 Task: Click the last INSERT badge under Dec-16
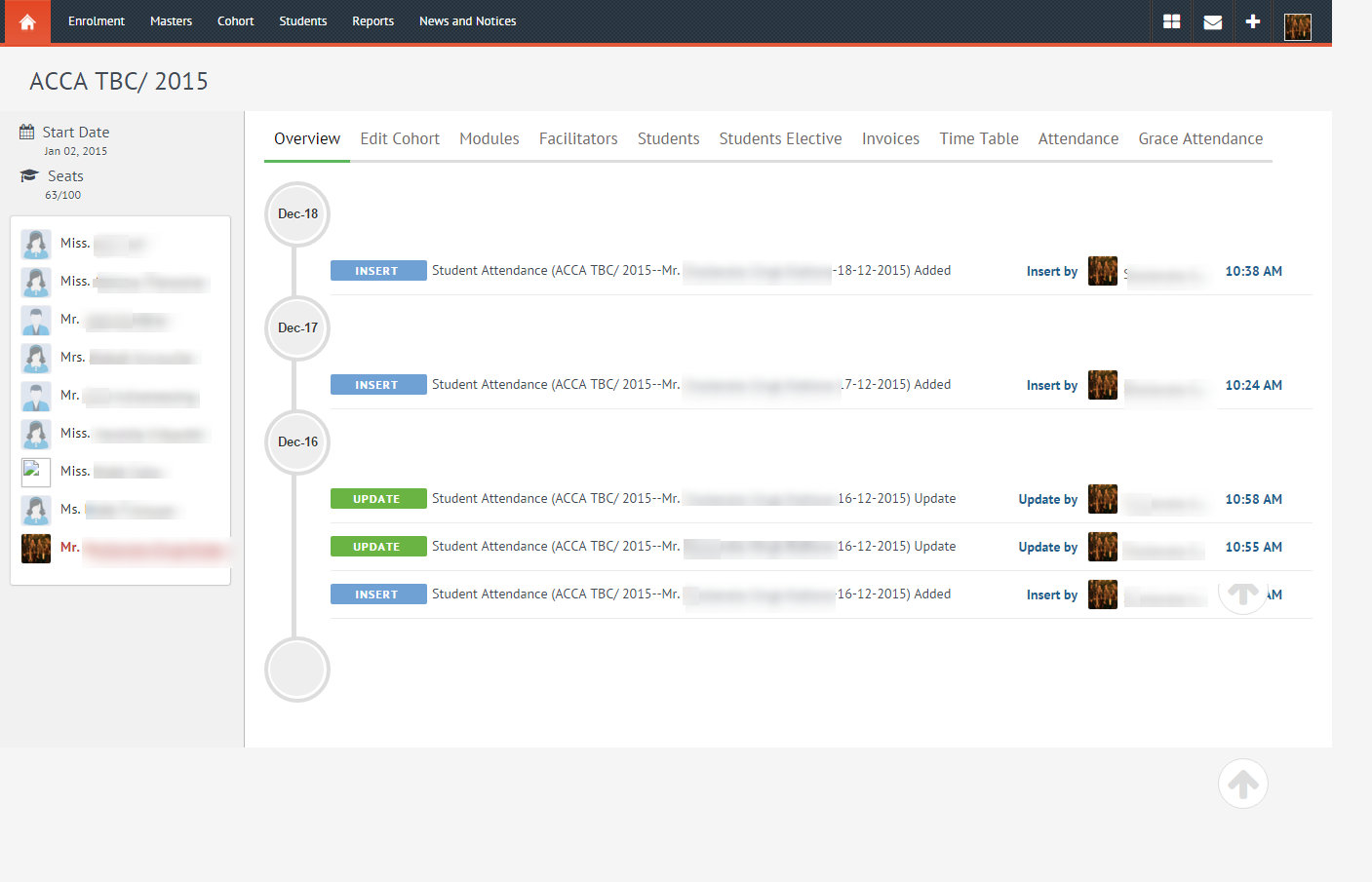pyautogui.click(x=378, y=594)
